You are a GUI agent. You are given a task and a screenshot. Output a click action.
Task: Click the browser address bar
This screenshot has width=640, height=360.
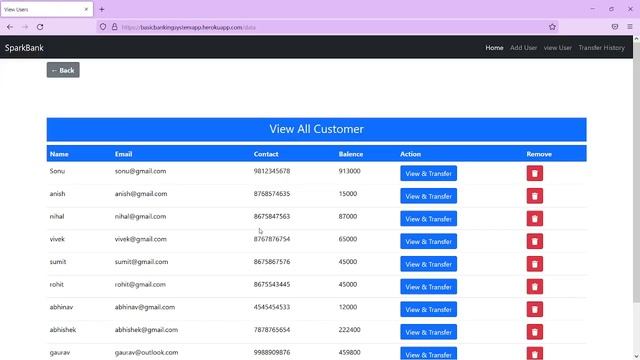tap(327, 27)
